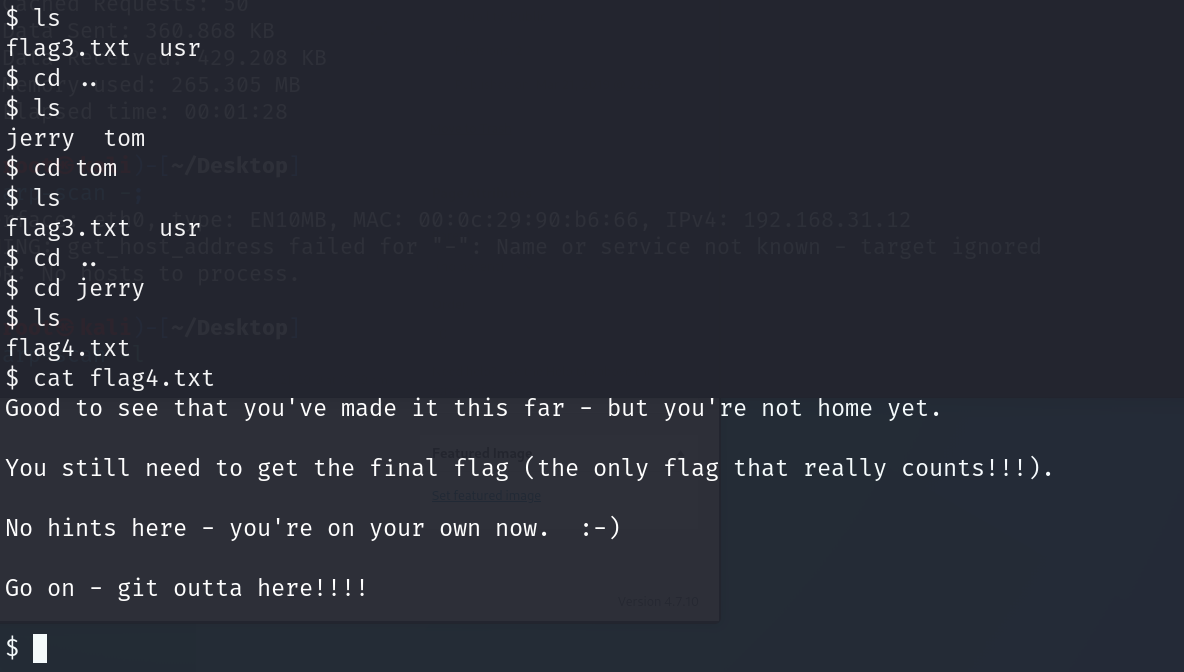The image size is (1184, 672).
Task: Click the faded 'Set featured image' link
Action: (486, 496)
